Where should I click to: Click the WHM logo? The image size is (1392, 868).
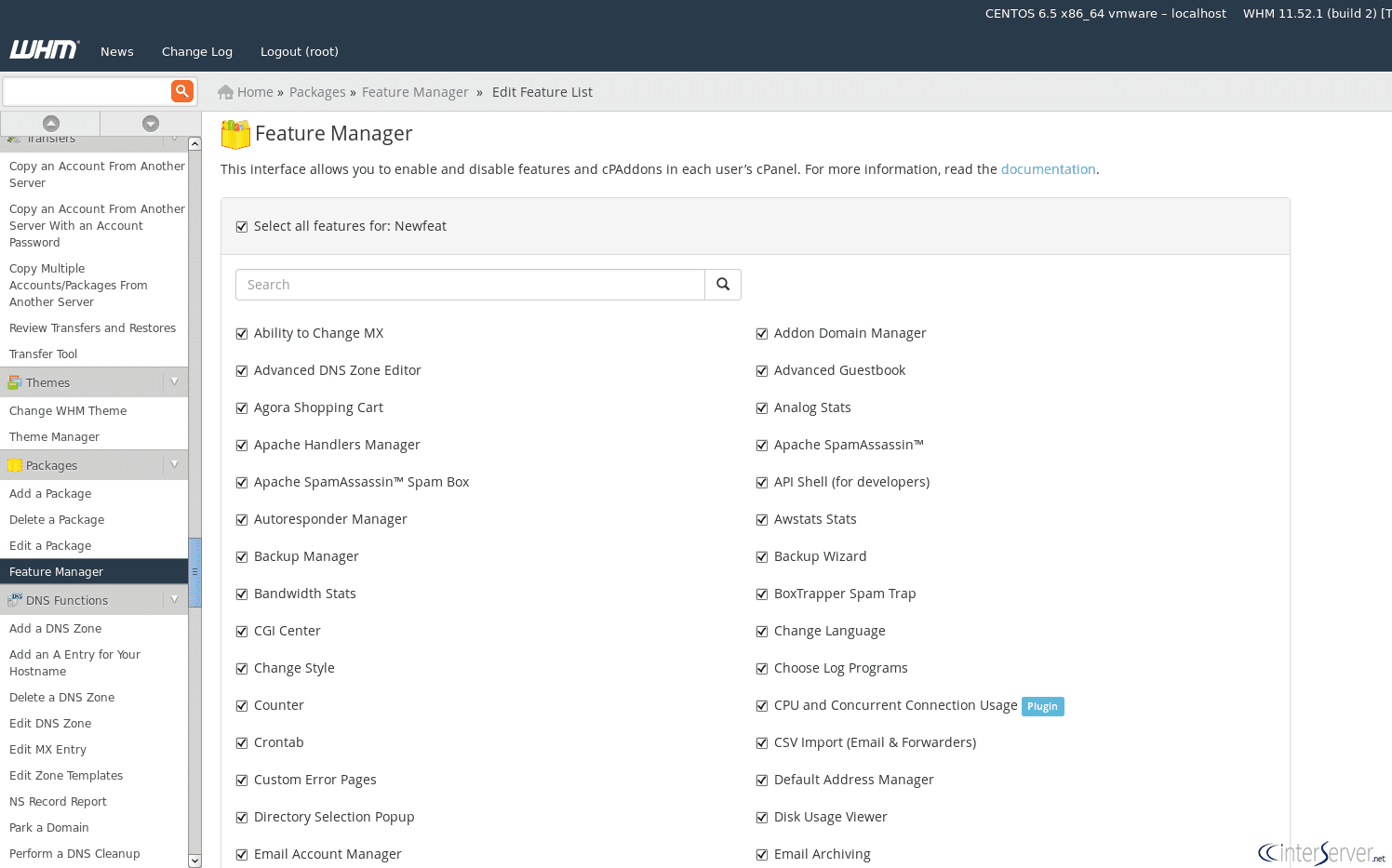point(44,50)
